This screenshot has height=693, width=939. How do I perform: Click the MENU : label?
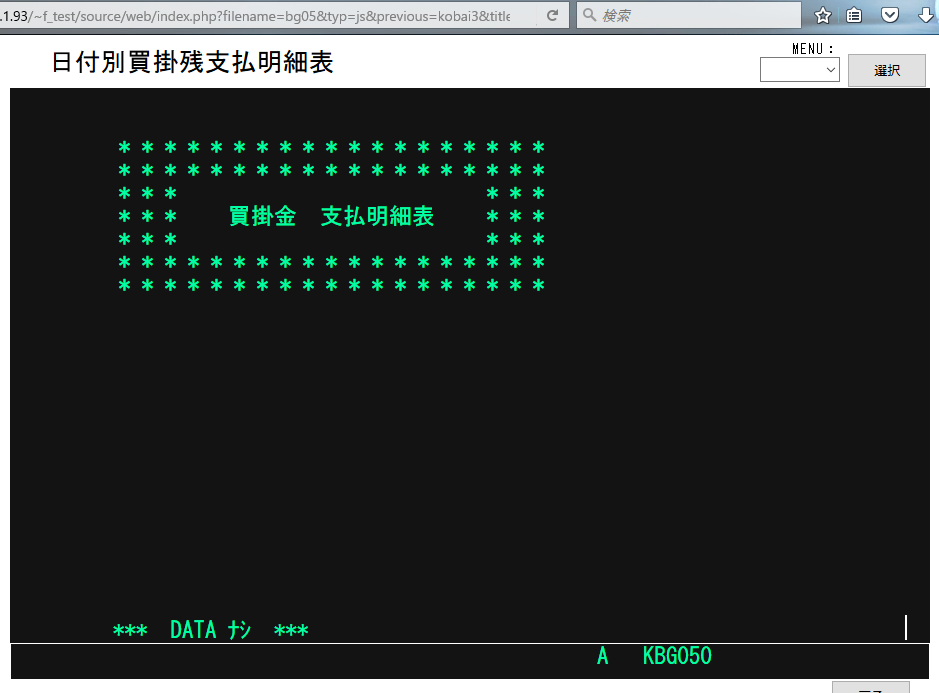pyautogui.click(x=811, y=49)
